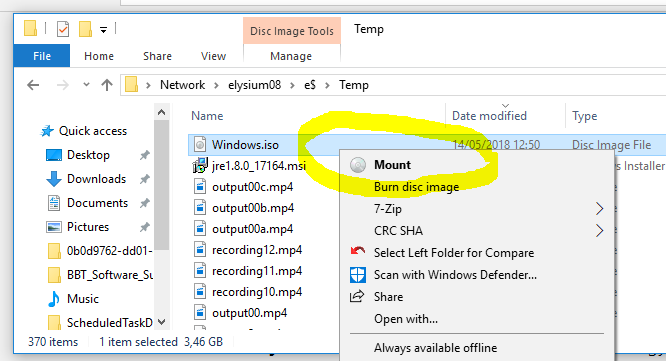Open Desktop in navigation pane
666x361 pixels.
(88, 155)
